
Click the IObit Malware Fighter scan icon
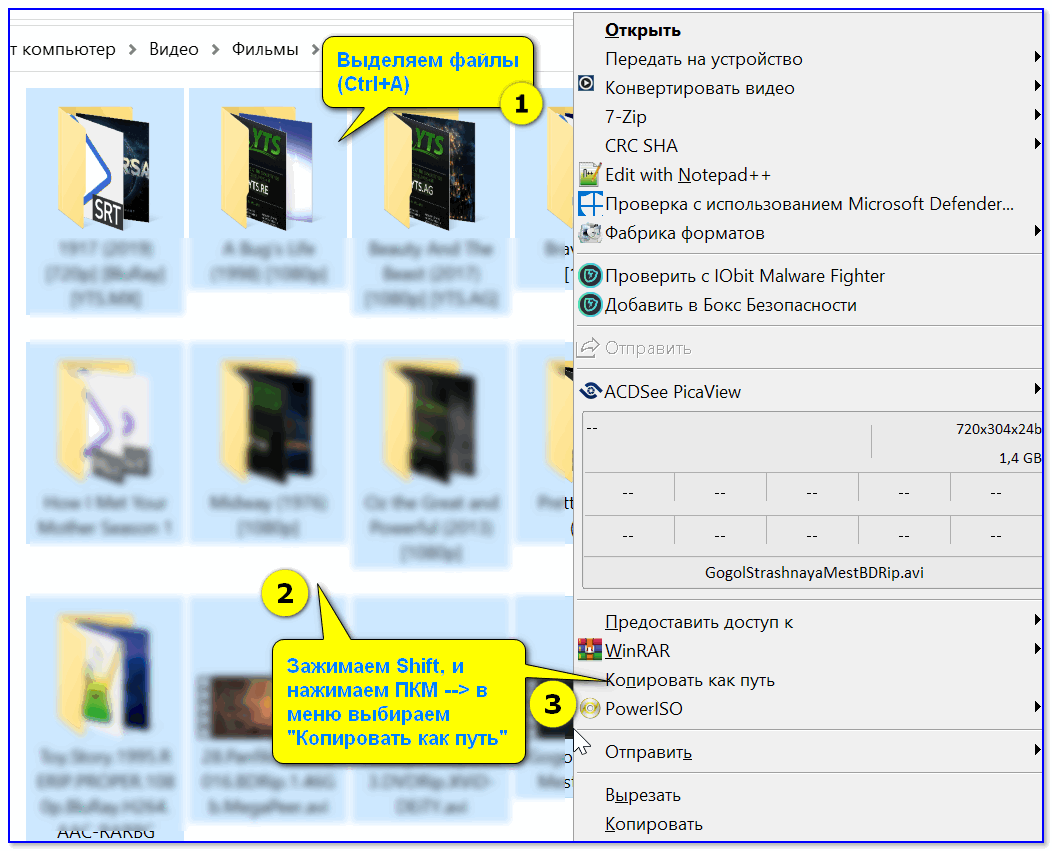(x=590, y=276)
